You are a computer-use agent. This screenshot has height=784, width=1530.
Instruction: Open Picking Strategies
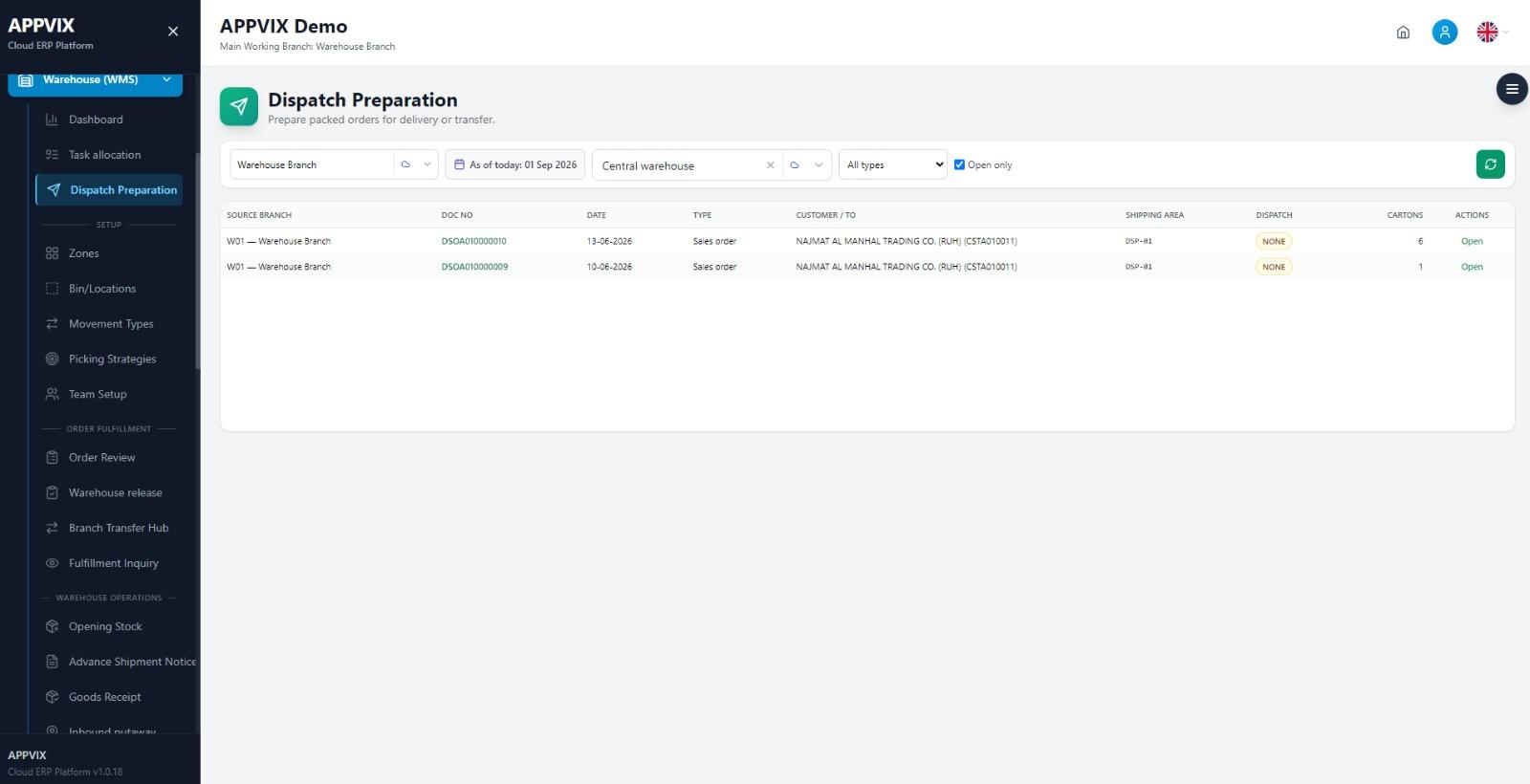pos(108,359)
